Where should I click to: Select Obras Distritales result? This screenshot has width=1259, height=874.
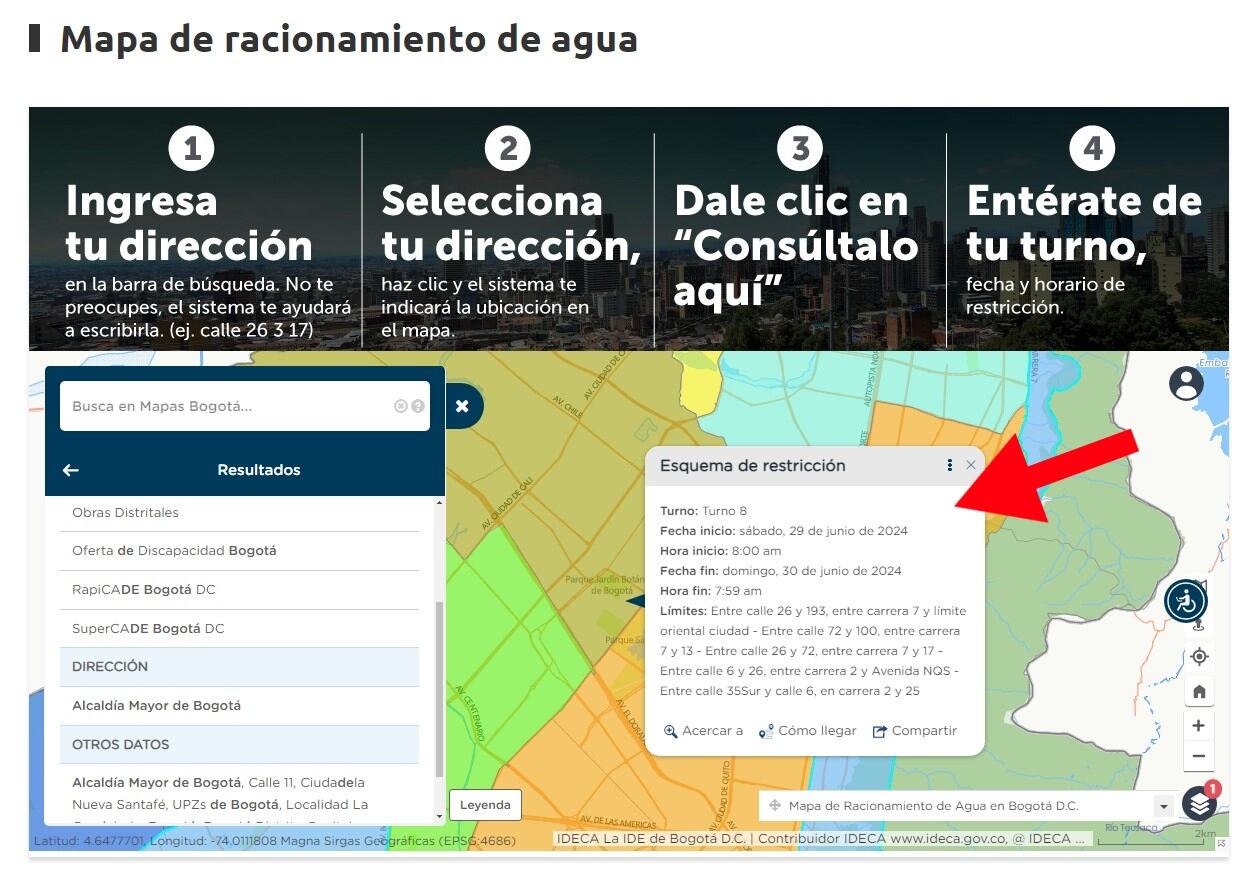pyautogui.click(x=125, y=513)
